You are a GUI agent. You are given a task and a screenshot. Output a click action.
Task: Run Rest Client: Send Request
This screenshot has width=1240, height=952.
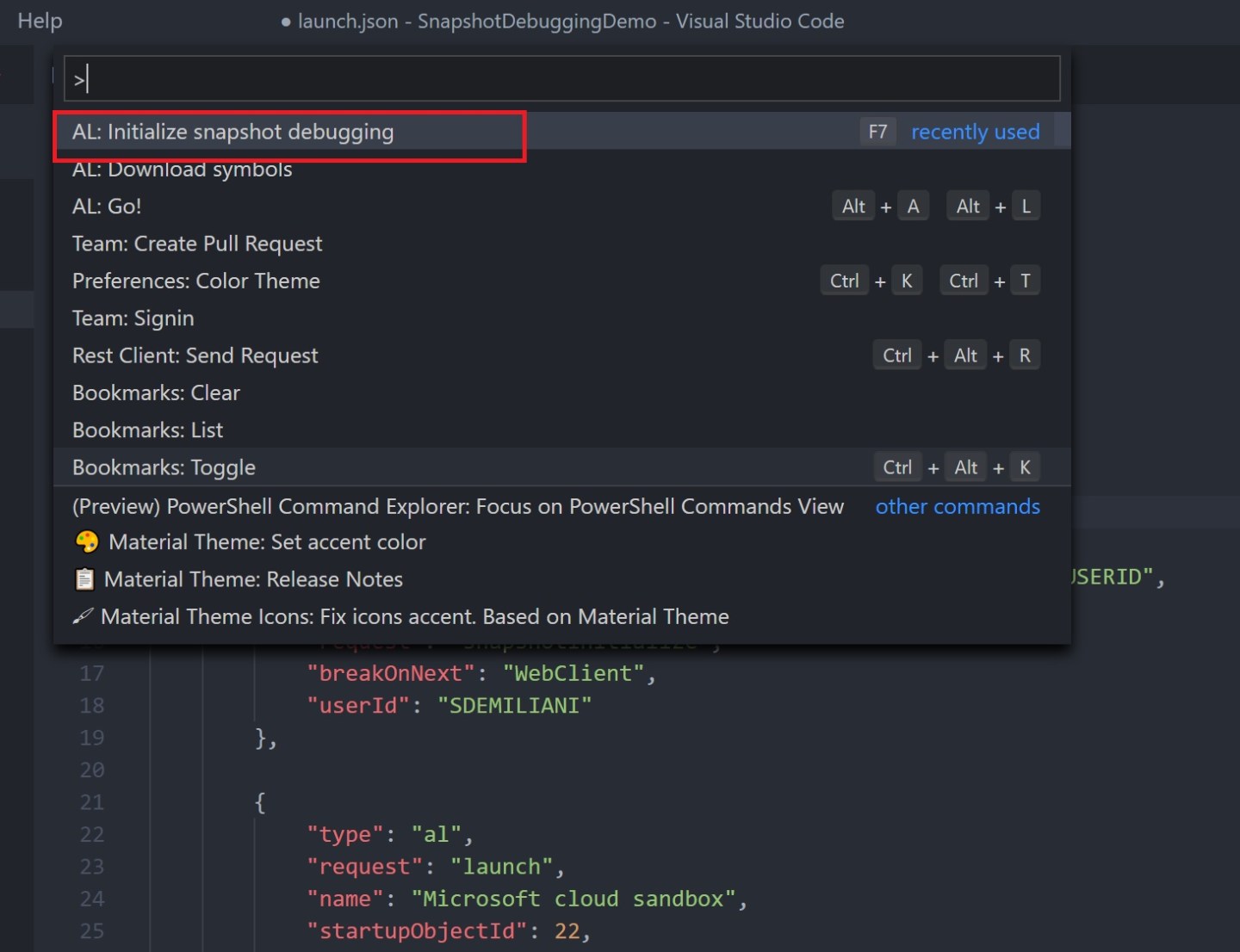562,355
